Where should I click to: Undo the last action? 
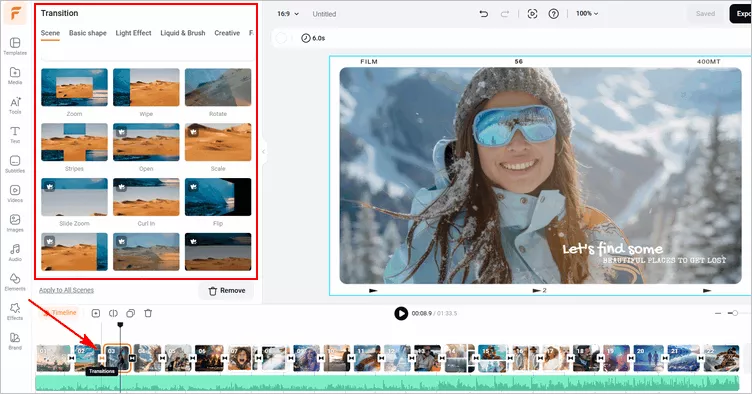pyautogui.click(x=483, y=14)
